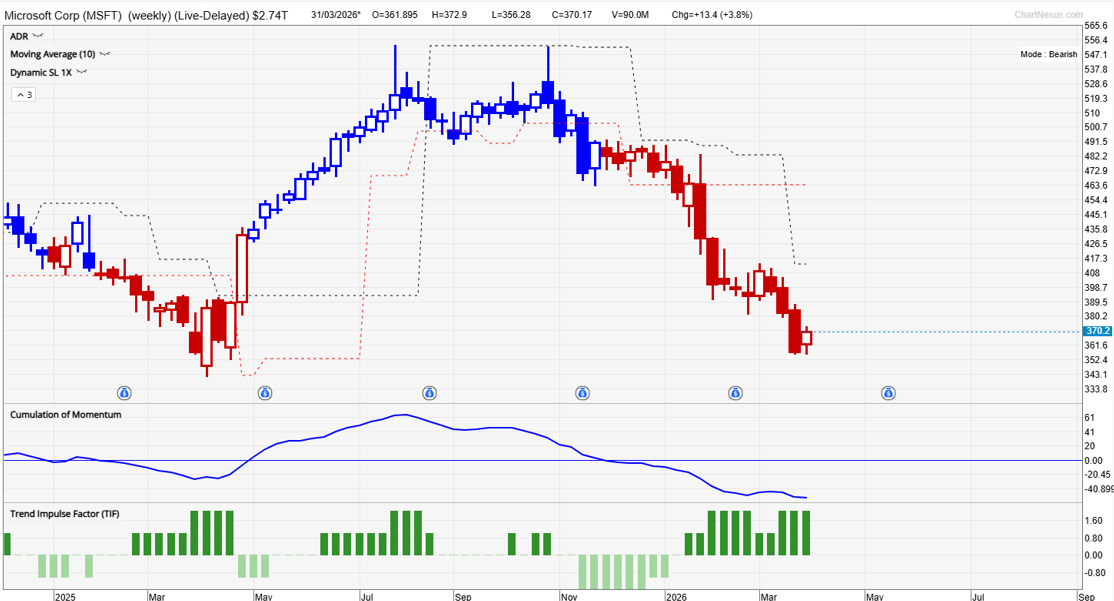Click the earnings event icon below May 2025

click(x=264, y=393)
